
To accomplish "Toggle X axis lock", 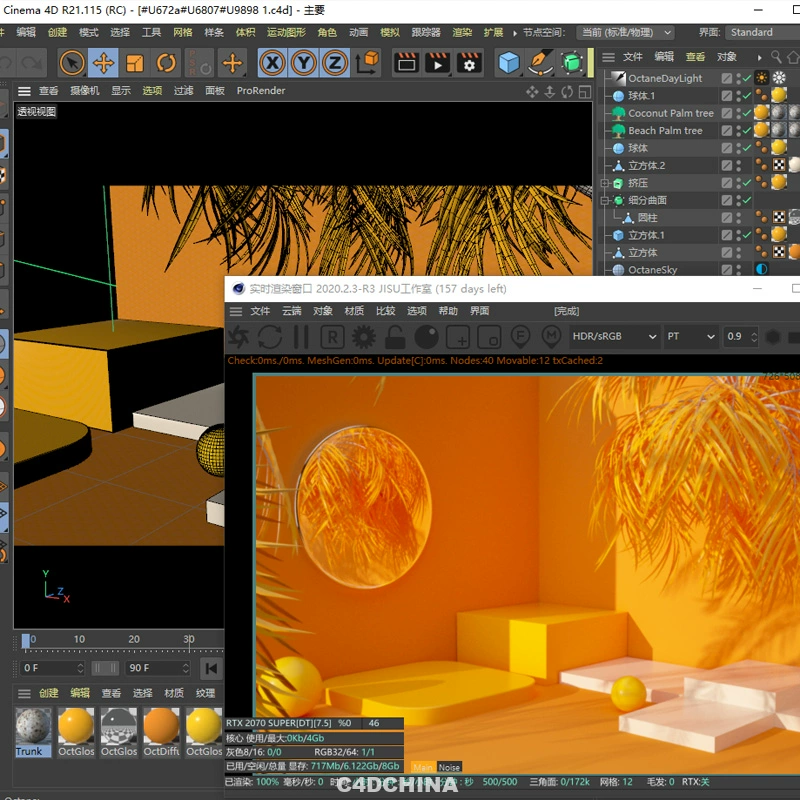I will (272, 63).
